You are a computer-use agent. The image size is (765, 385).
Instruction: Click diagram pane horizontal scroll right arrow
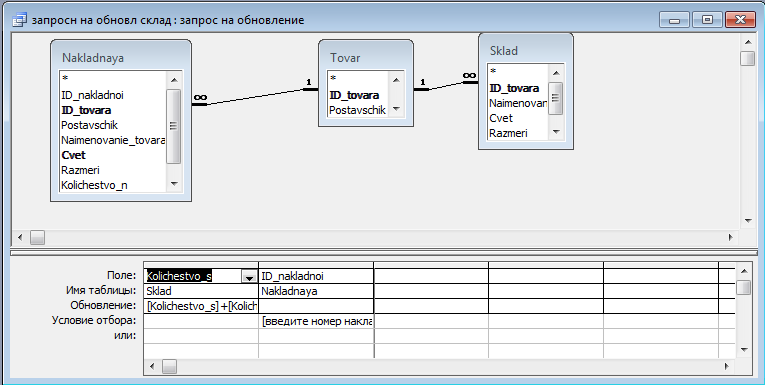(x=730, y=238)
